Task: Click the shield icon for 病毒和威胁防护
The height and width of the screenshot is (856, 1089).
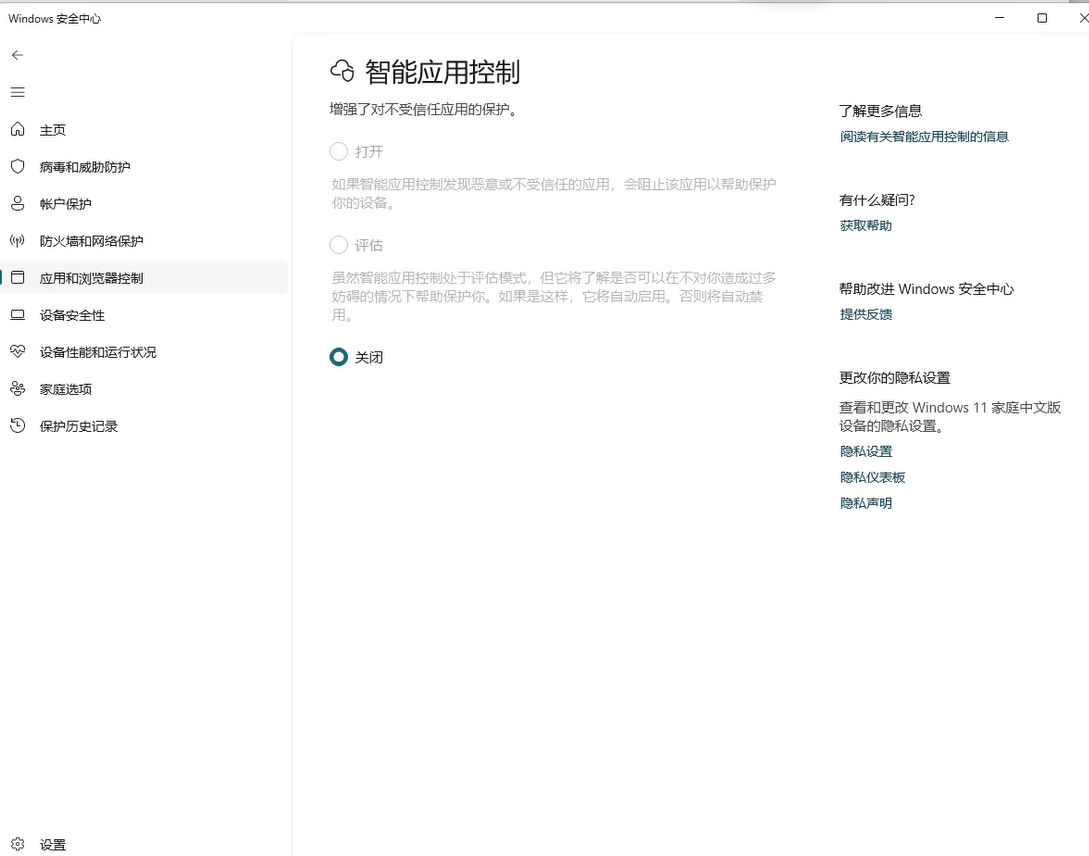Action: (17, 167)
